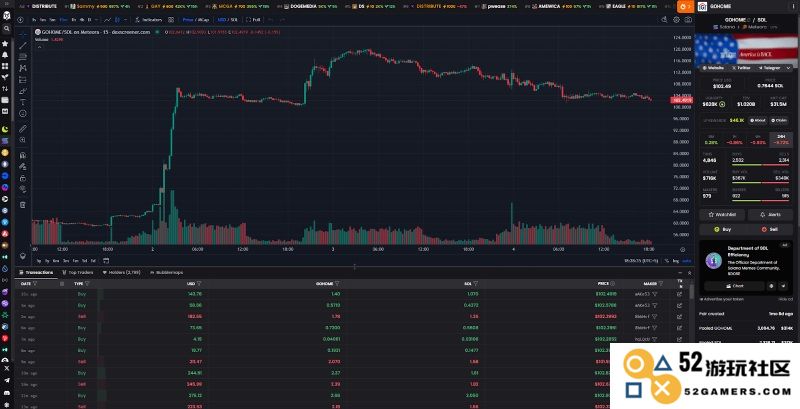
Task: Open go-to-date calendar icon below chart
Action: (106, 261)
